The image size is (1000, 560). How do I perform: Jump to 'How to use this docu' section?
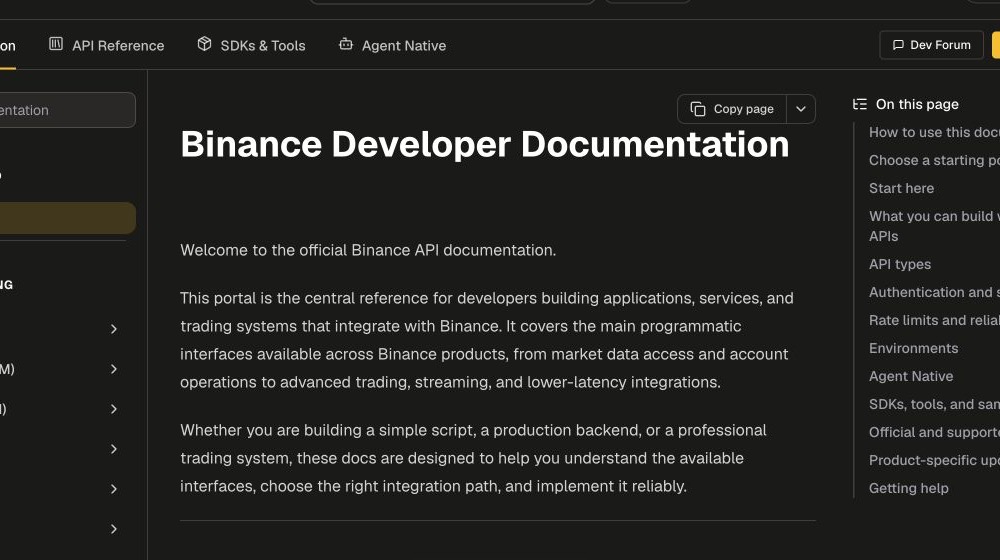click(934, 132)
